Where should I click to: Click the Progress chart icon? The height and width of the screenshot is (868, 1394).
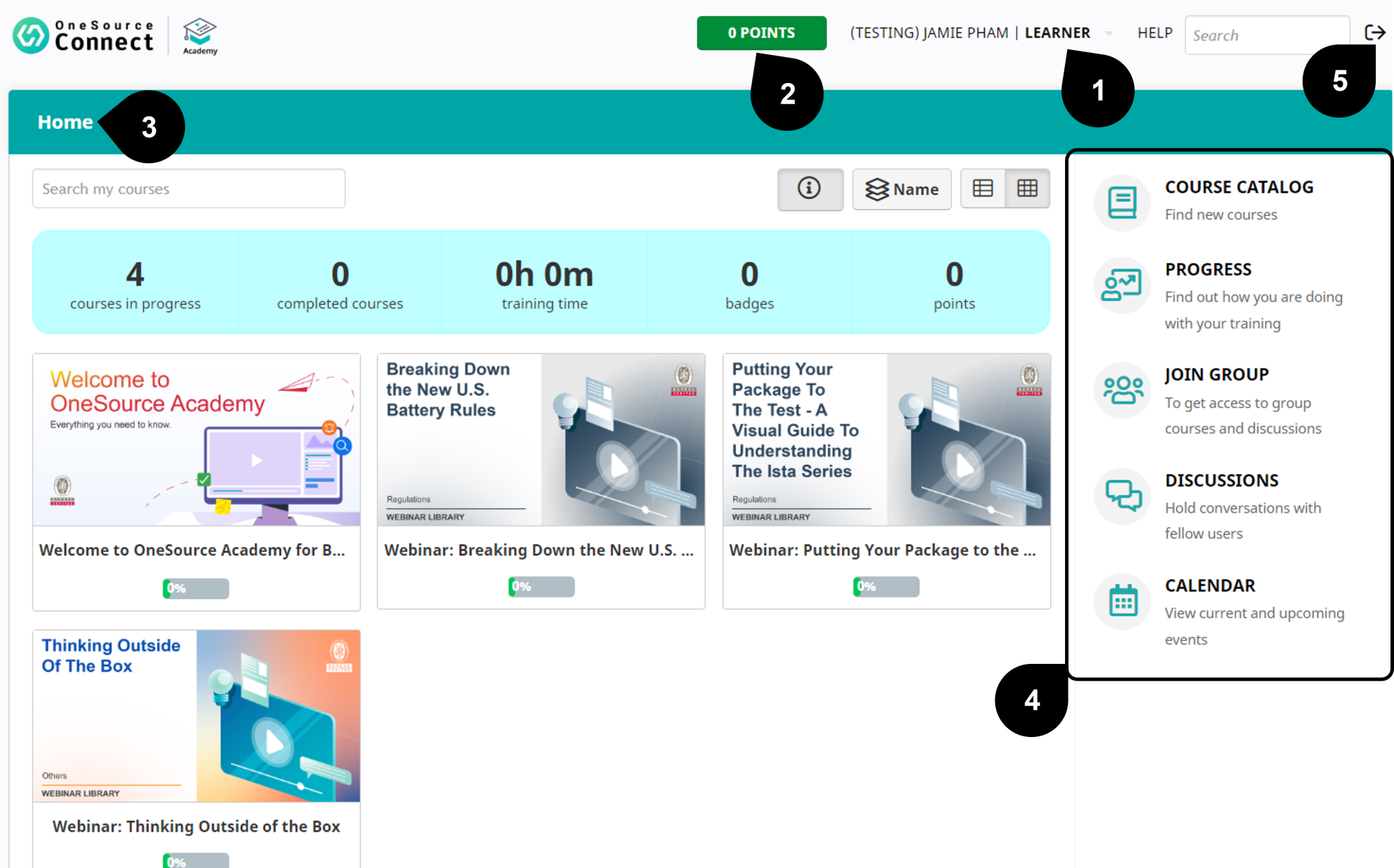(1121, 285)
